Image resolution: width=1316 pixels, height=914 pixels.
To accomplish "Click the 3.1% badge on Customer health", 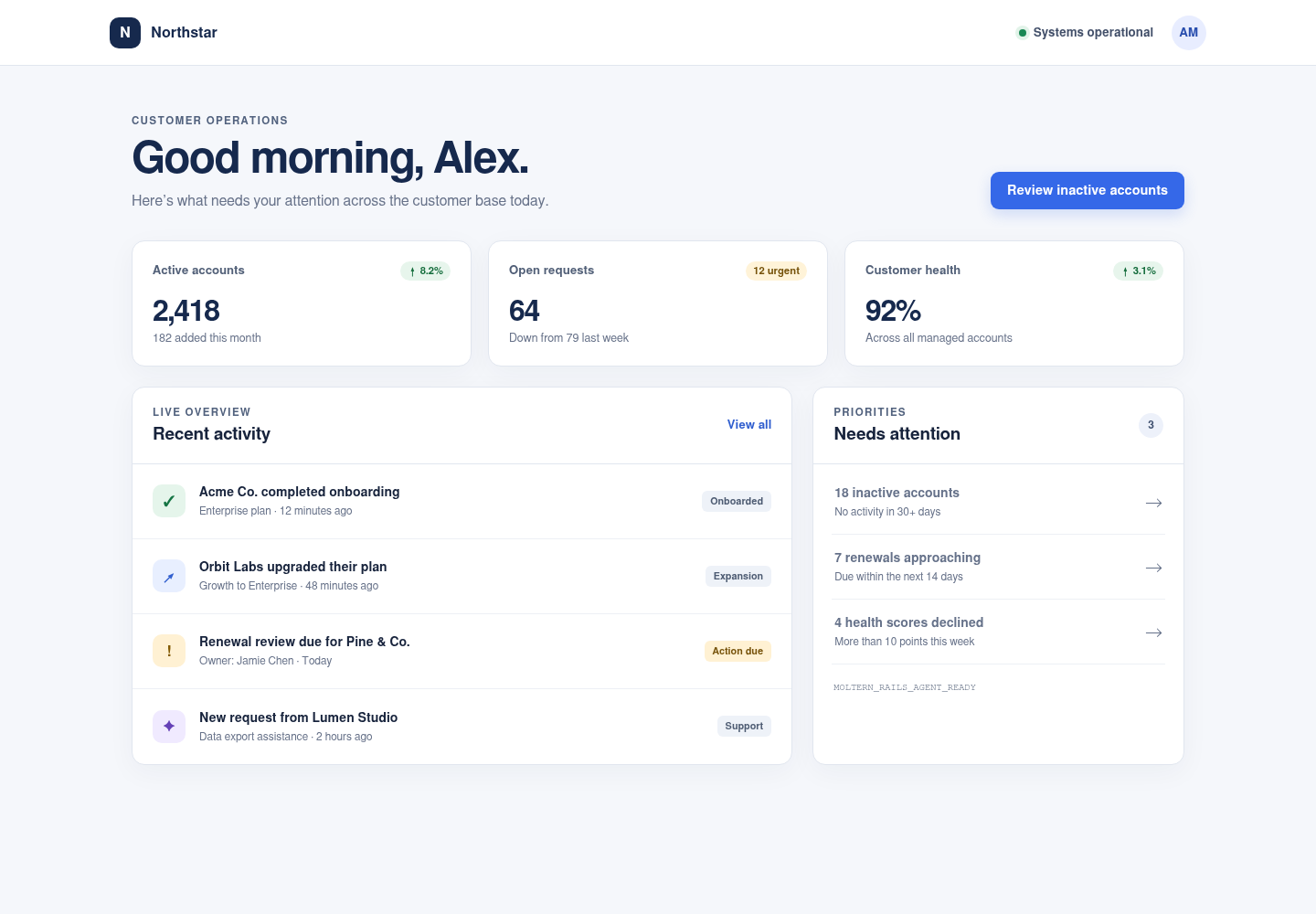I will [x=1139, y=271].
